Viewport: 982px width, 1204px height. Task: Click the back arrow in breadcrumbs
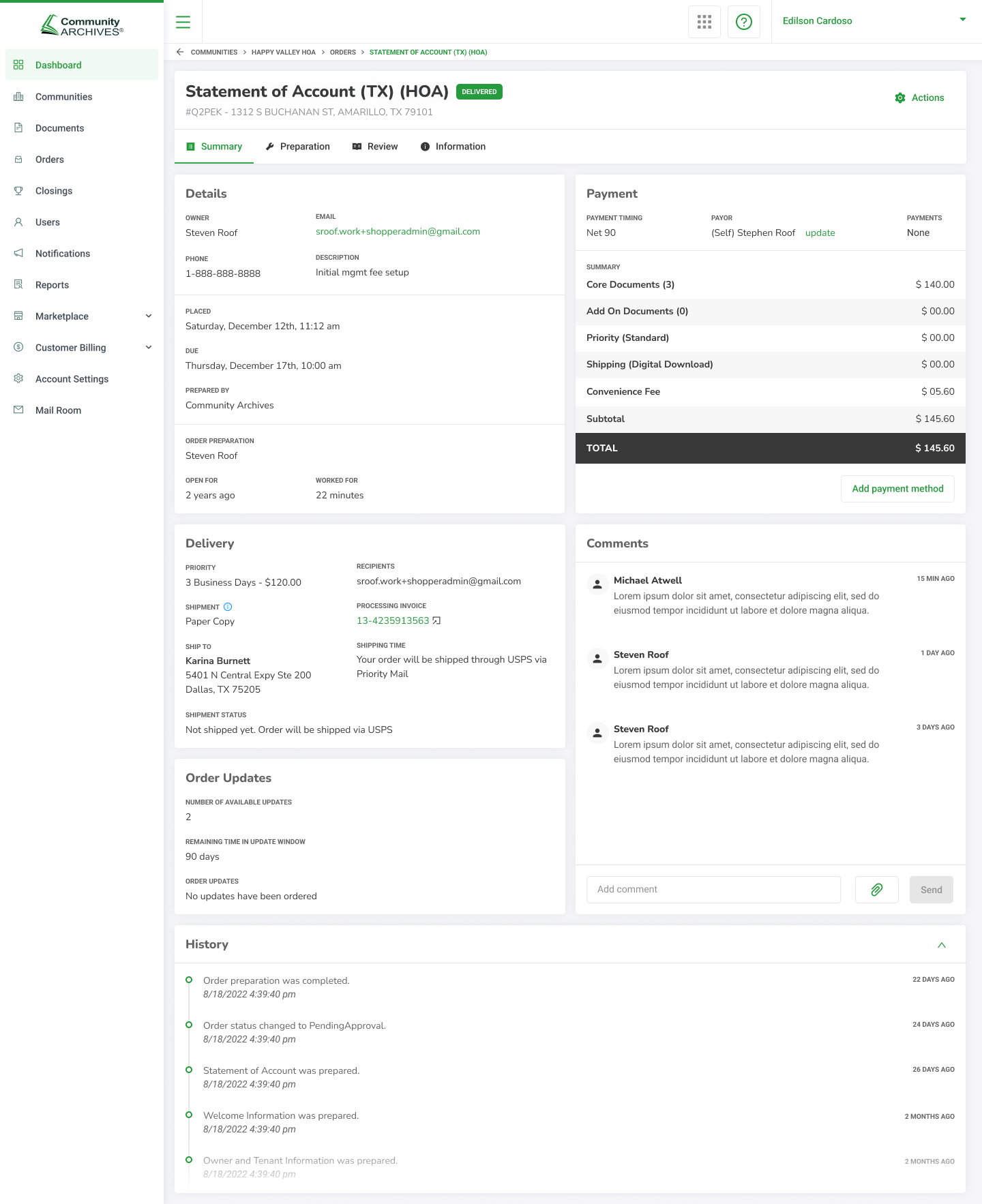180,52
